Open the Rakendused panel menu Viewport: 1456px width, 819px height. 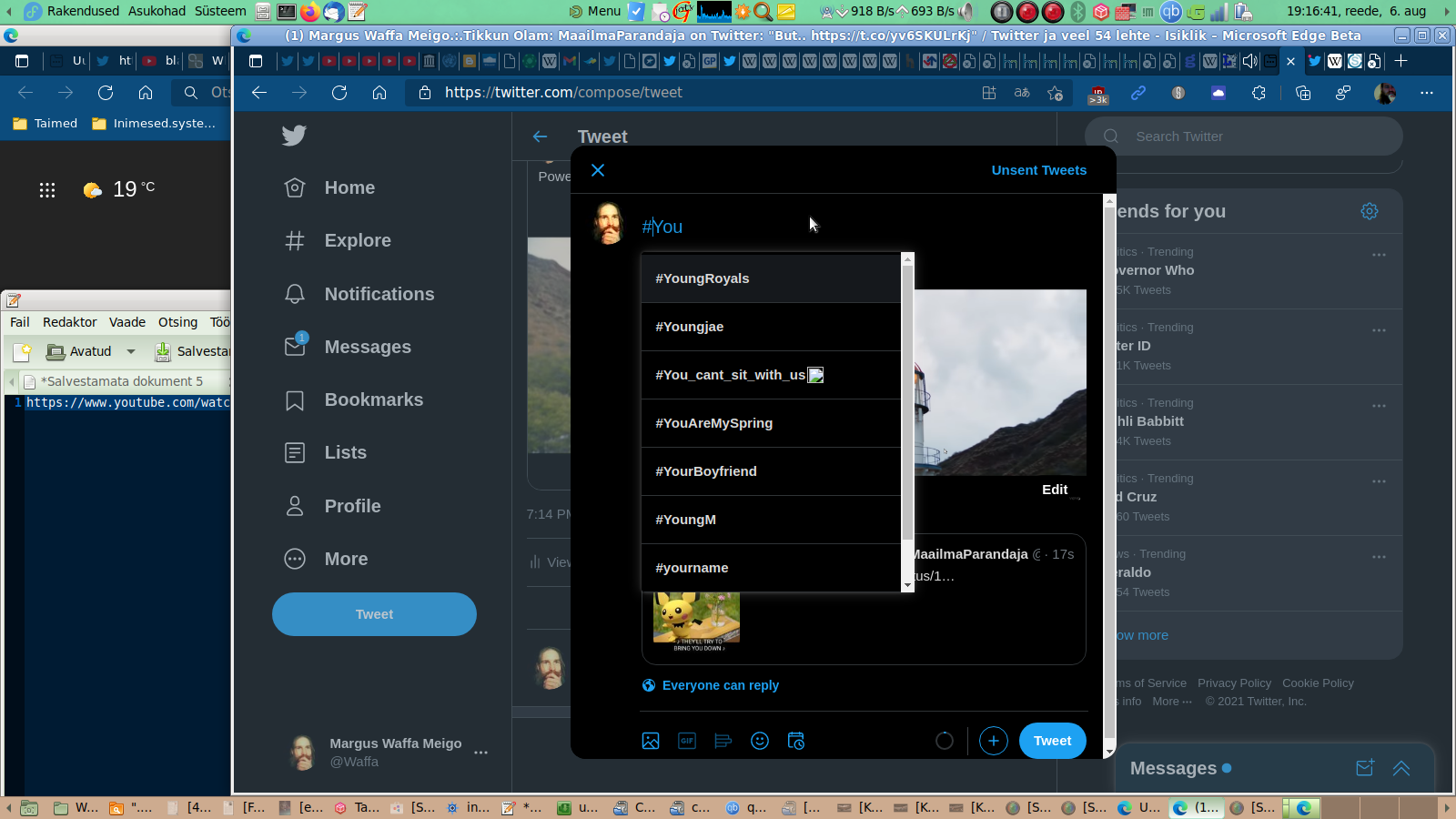[x=83, y=11]
